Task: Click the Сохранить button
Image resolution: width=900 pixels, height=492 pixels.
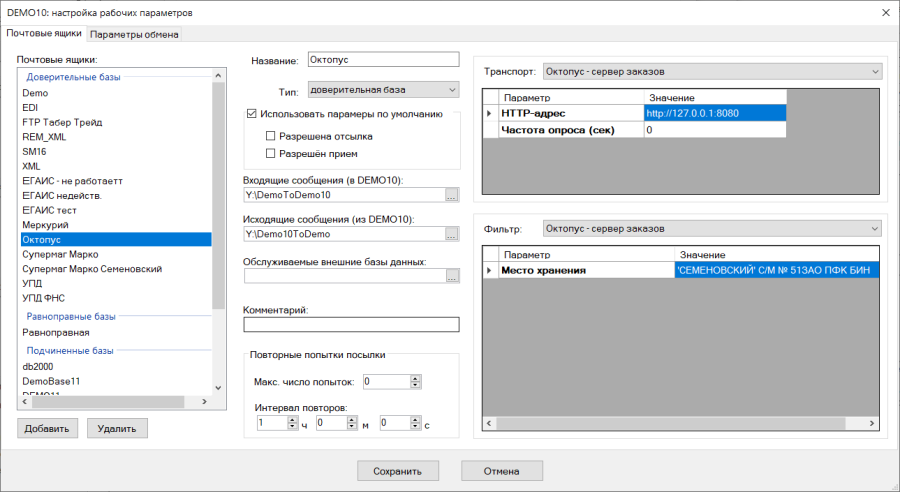Action: 398,471
